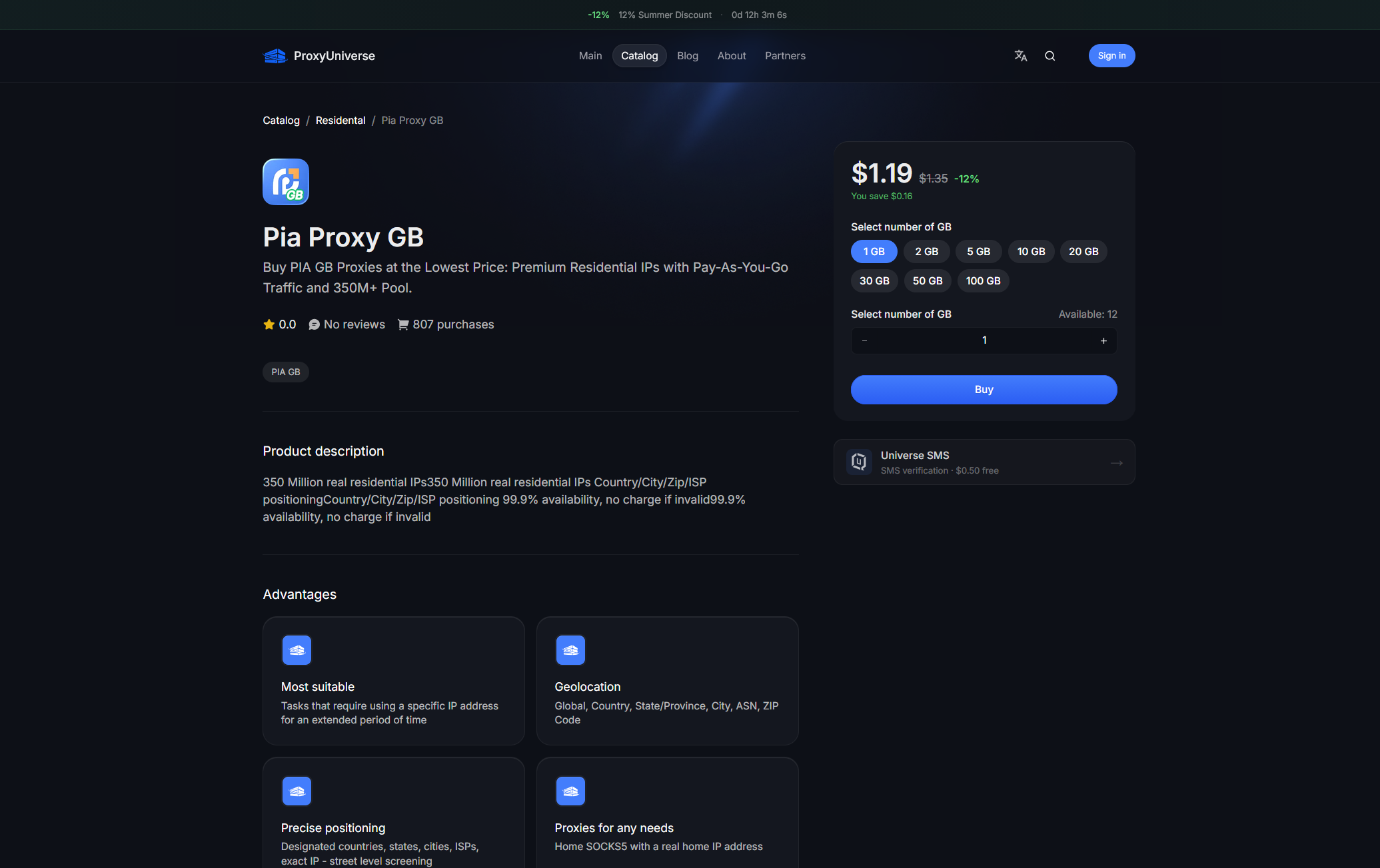The height and width of the screenshot is (868, 1380).
Task: Select the 5 GB option
Action: (978, 252)
